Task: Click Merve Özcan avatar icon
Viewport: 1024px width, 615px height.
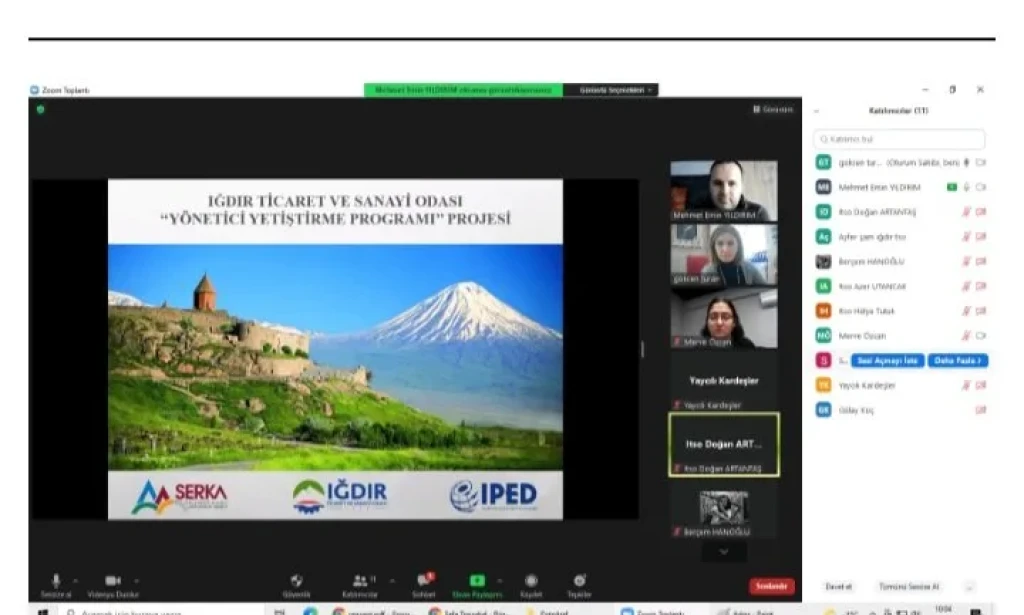Action: pyautogui.click(x=824, y=336)
